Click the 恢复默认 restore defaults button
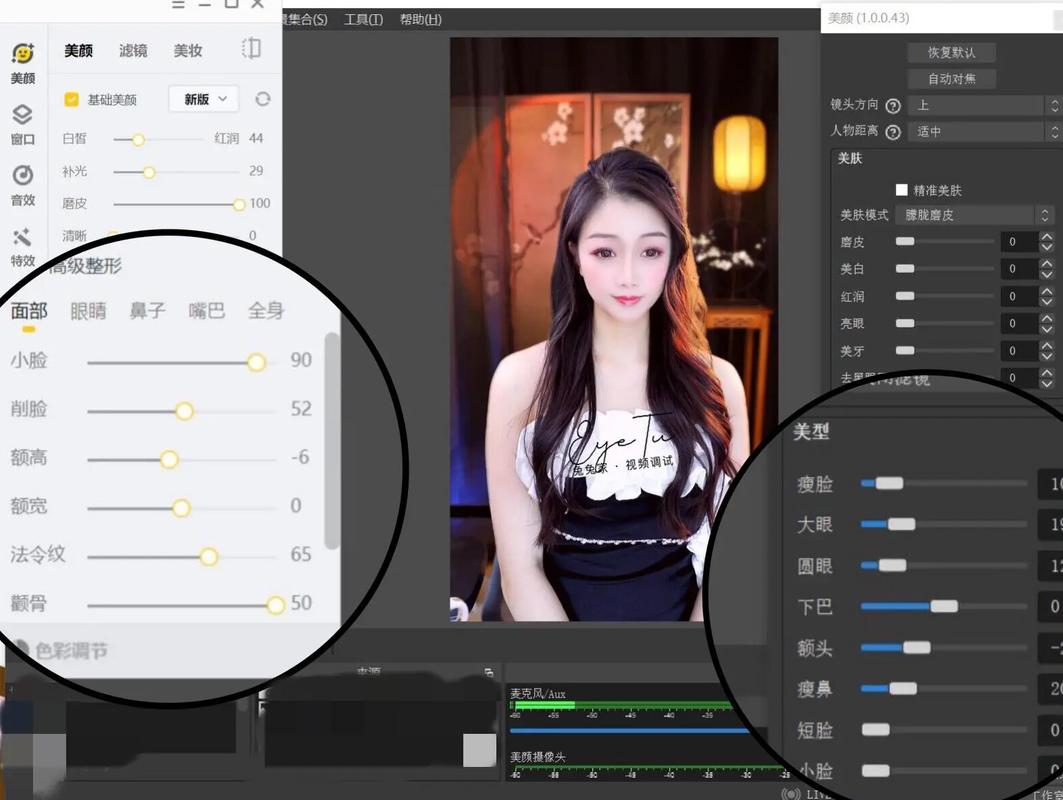Viewport: 1063px width, 800px height. tap(950, 52)
